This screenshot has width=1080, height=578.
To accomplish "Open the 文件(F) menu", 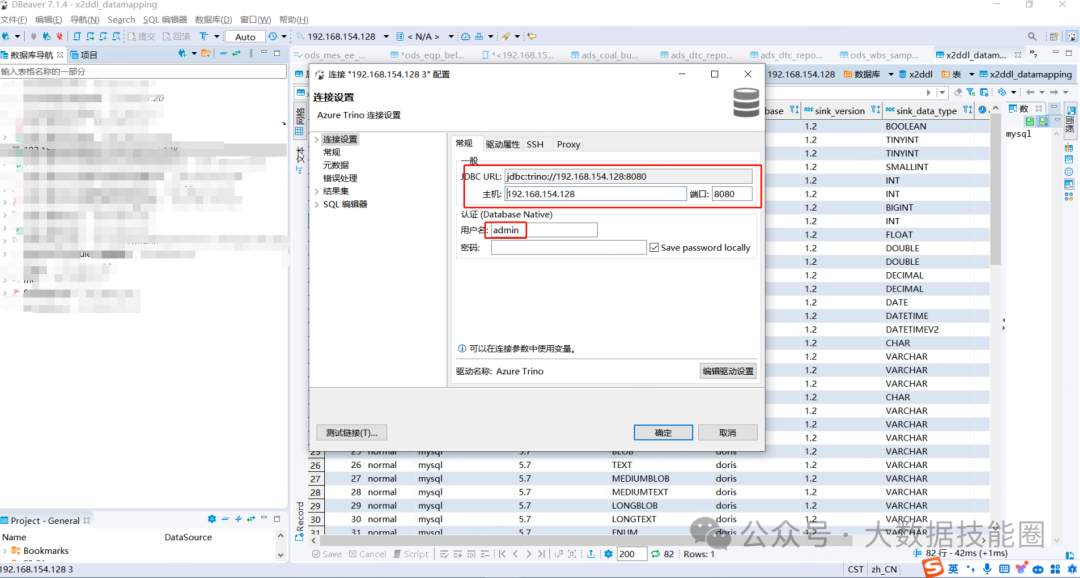I will pos(14,20).
